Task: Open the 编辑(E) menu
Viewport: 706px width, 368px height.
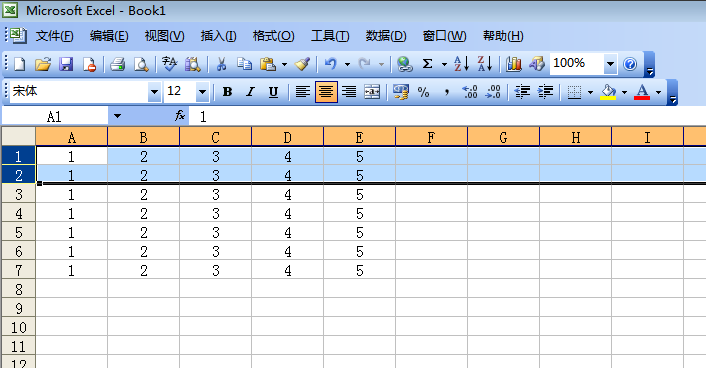Action: (x=109, y=36)
